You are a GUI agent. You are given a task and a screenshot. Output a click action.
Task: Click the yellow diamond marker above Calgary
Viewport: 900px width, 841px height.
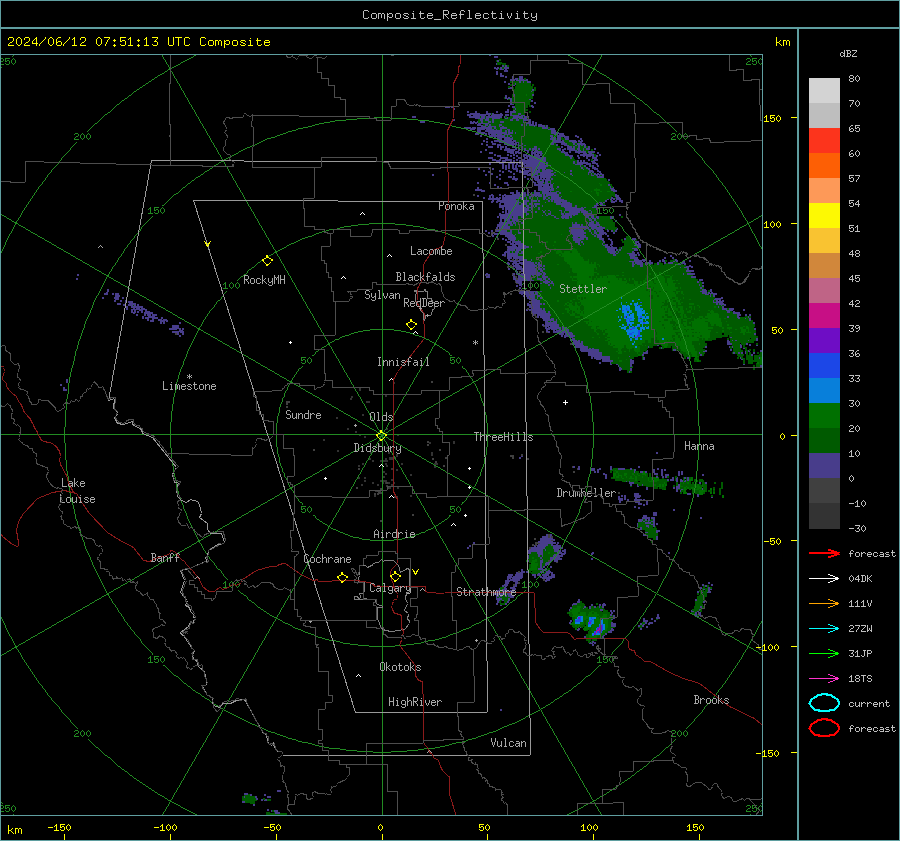(395, 576)
